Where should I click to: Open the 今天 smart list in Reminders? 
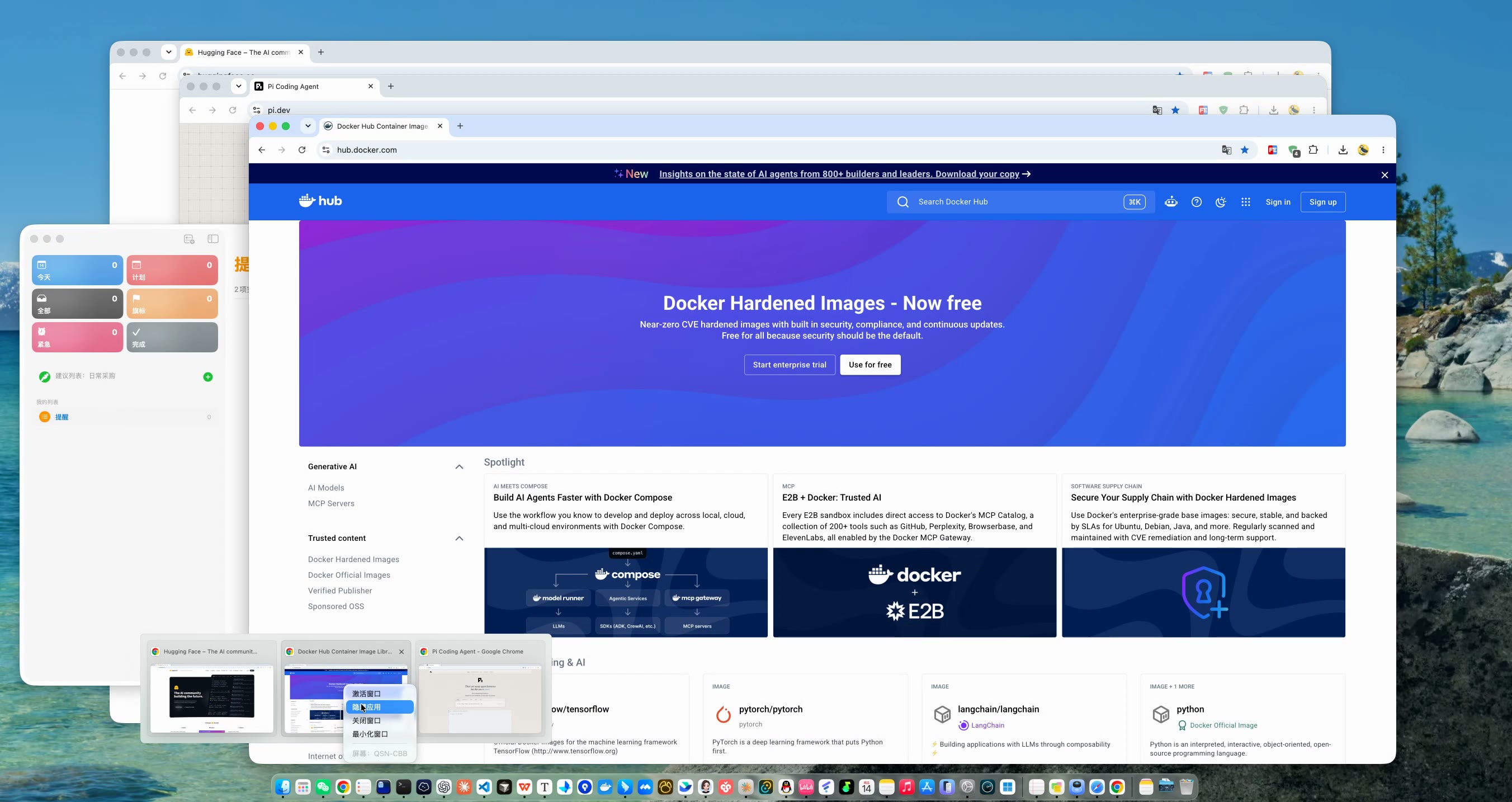pos(78,270)
